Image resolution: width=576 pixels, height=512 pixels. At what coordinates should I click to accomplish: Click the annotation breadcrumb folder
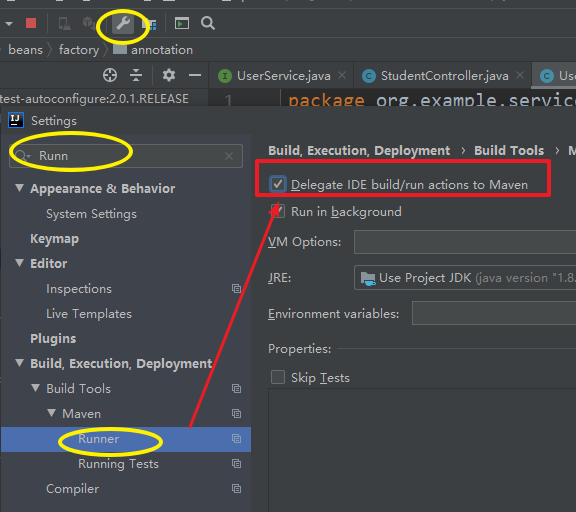(153, 50)
